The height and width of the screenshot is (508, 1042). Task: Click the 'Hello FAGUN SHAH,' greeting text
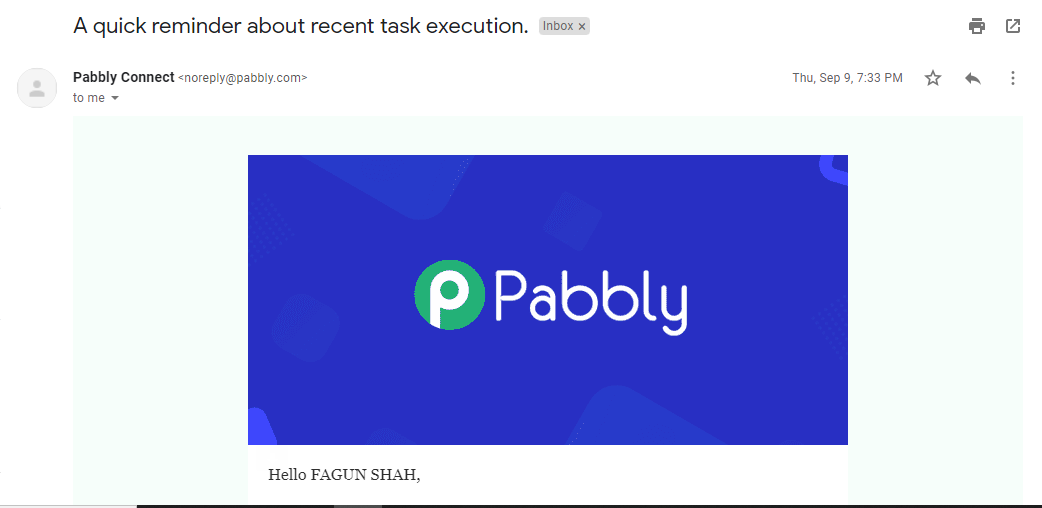click(344, 475)
